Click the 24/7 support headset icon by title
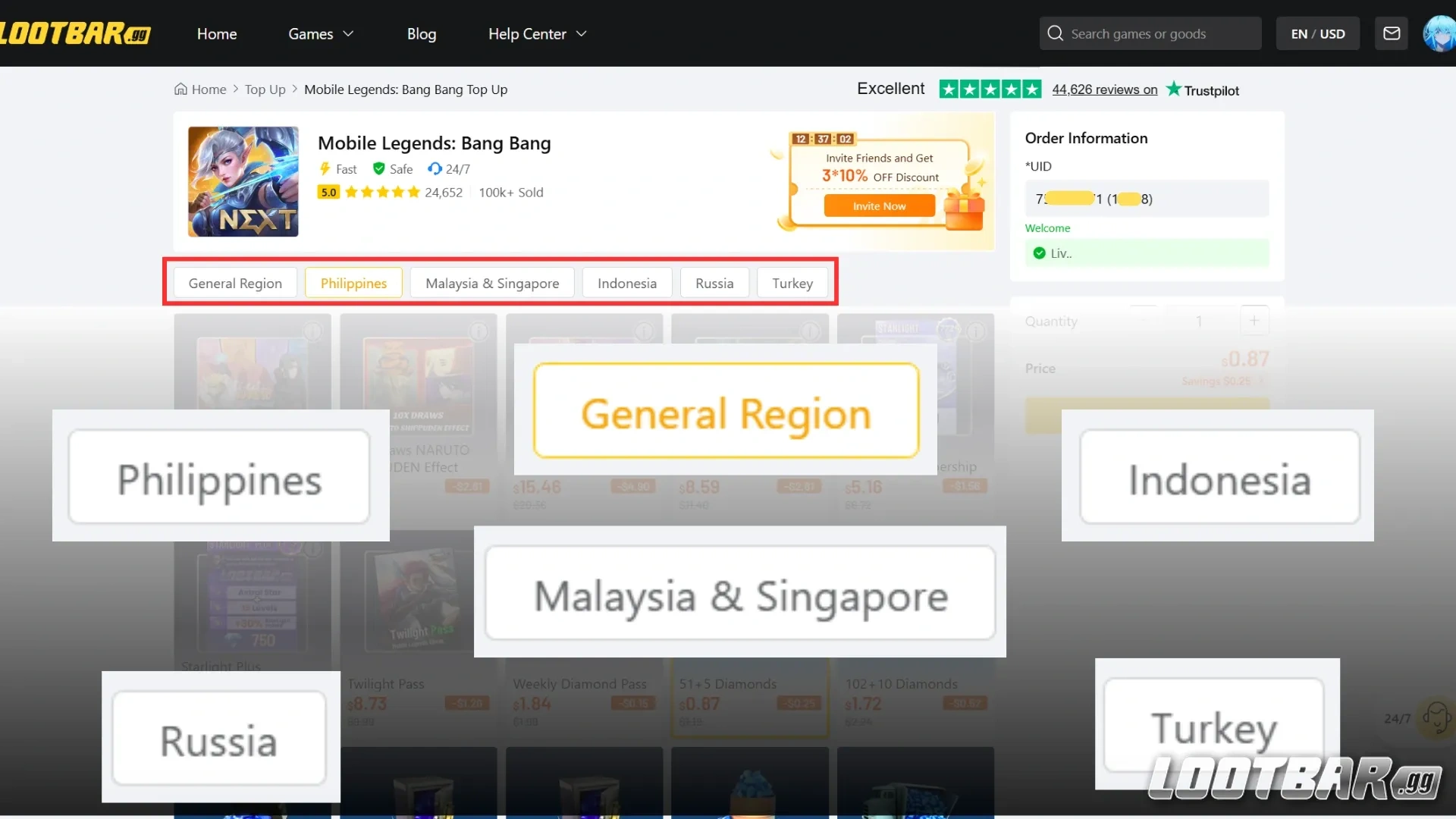Screen dimensions: 1456x819 click(434, 168)
